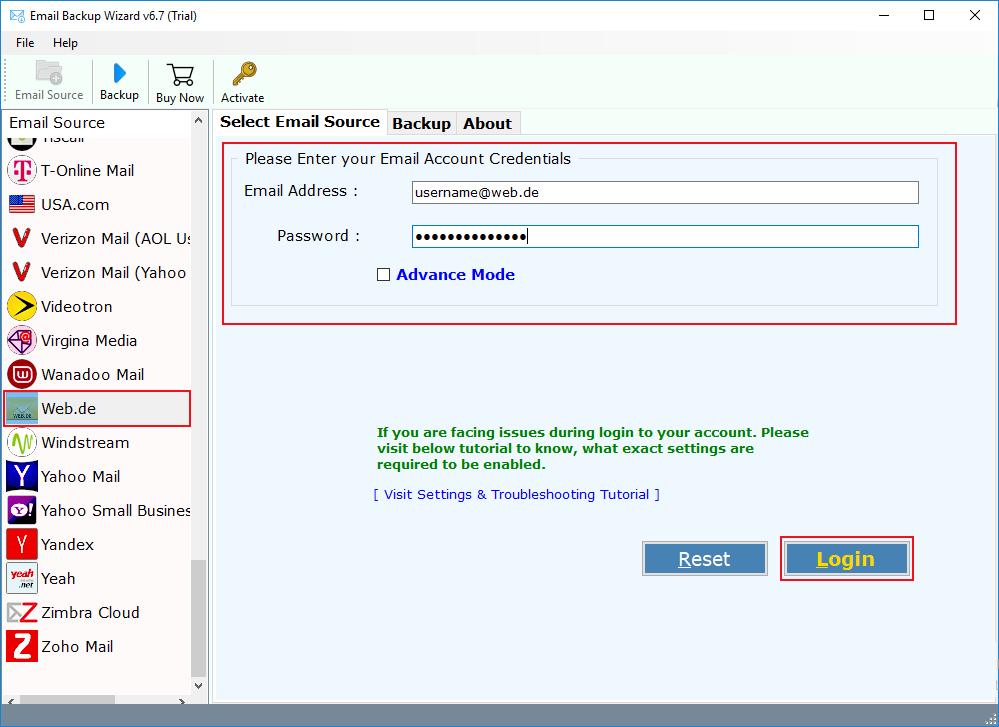Click the Login button

tap(846, 559)
